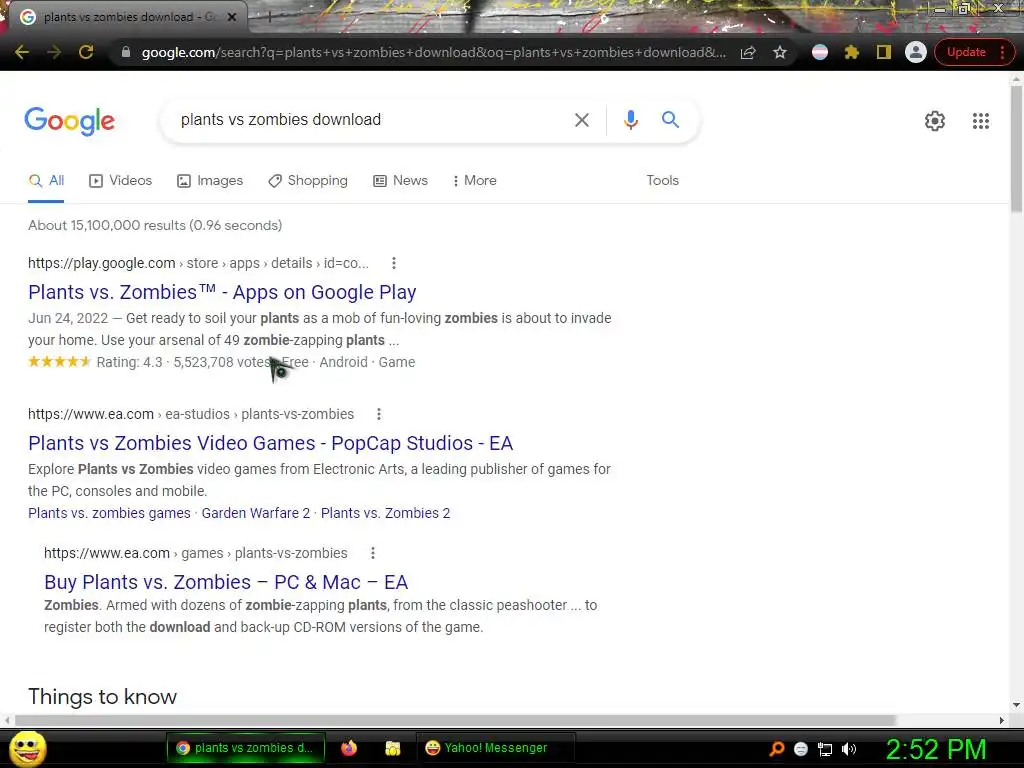This screenshot has height=768, width=1024.
Task: Click the ea.com ea-studios URL breadcrumb
Action: click(x=191, y=414)
